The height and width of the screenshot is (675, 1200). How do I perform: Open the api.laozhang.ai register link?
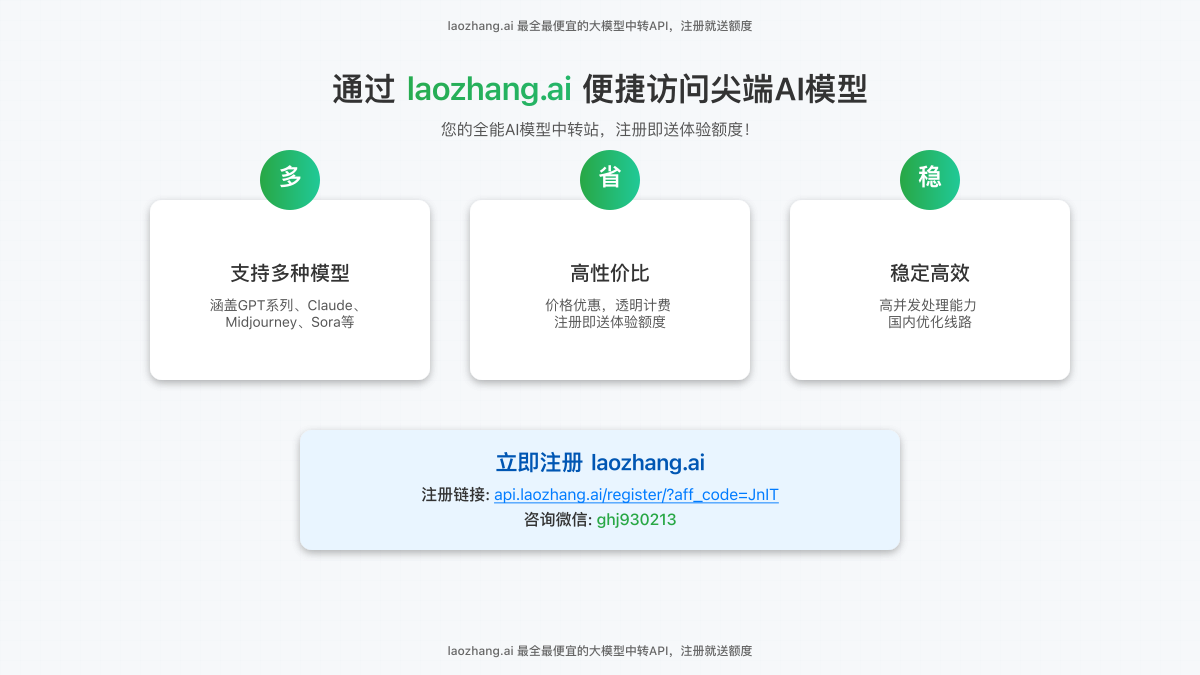pyautogui.click(x=636, y=495)
